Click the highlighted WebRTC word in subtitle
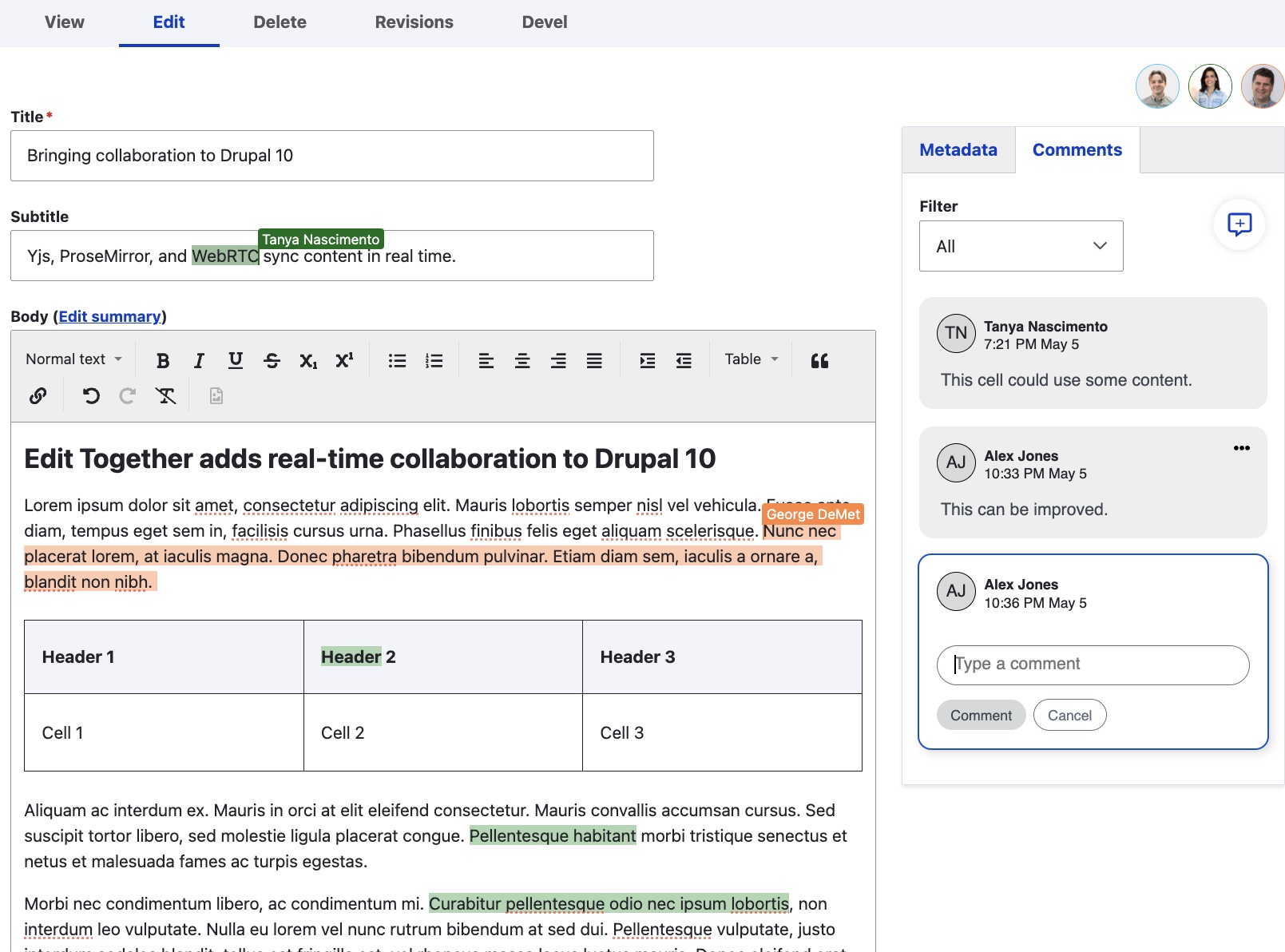Screen dimensions: 1285x952 click(225, 256)
